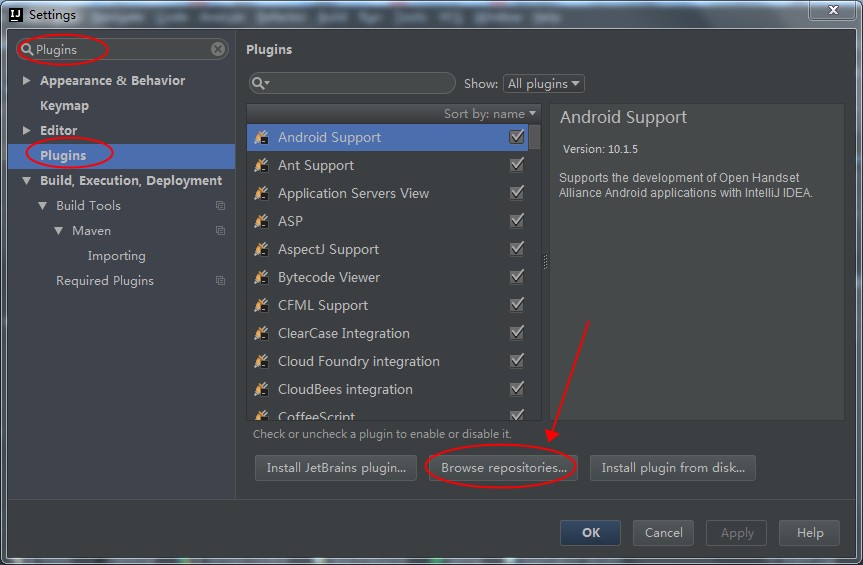863x565 pixels.
Task: Toggle the ASP plugin checkbox
Action: [x=516, y=221]
